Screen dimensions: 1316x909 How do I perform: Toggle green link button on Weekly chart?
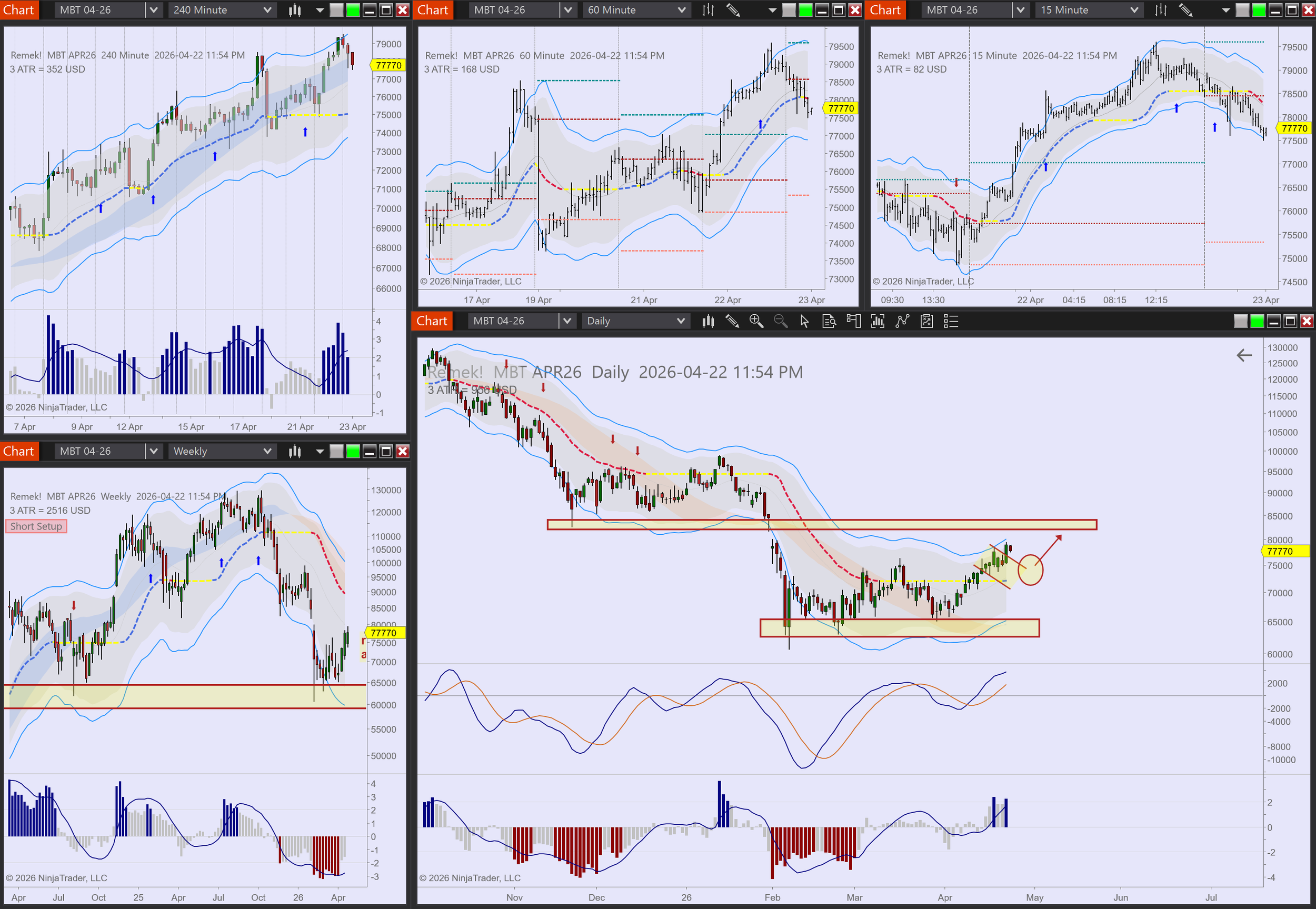353,451
